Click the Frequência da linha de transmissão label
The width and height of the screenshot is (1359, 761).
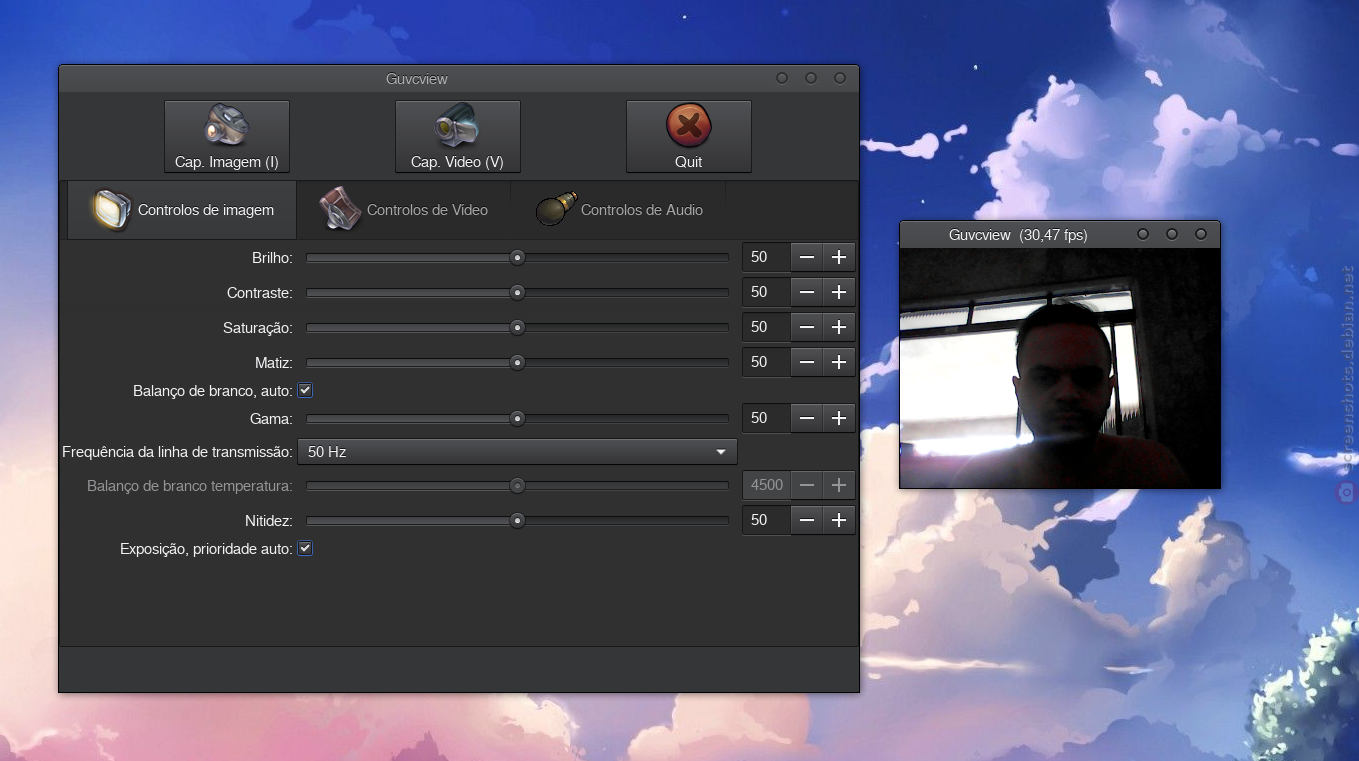(177, 452)
